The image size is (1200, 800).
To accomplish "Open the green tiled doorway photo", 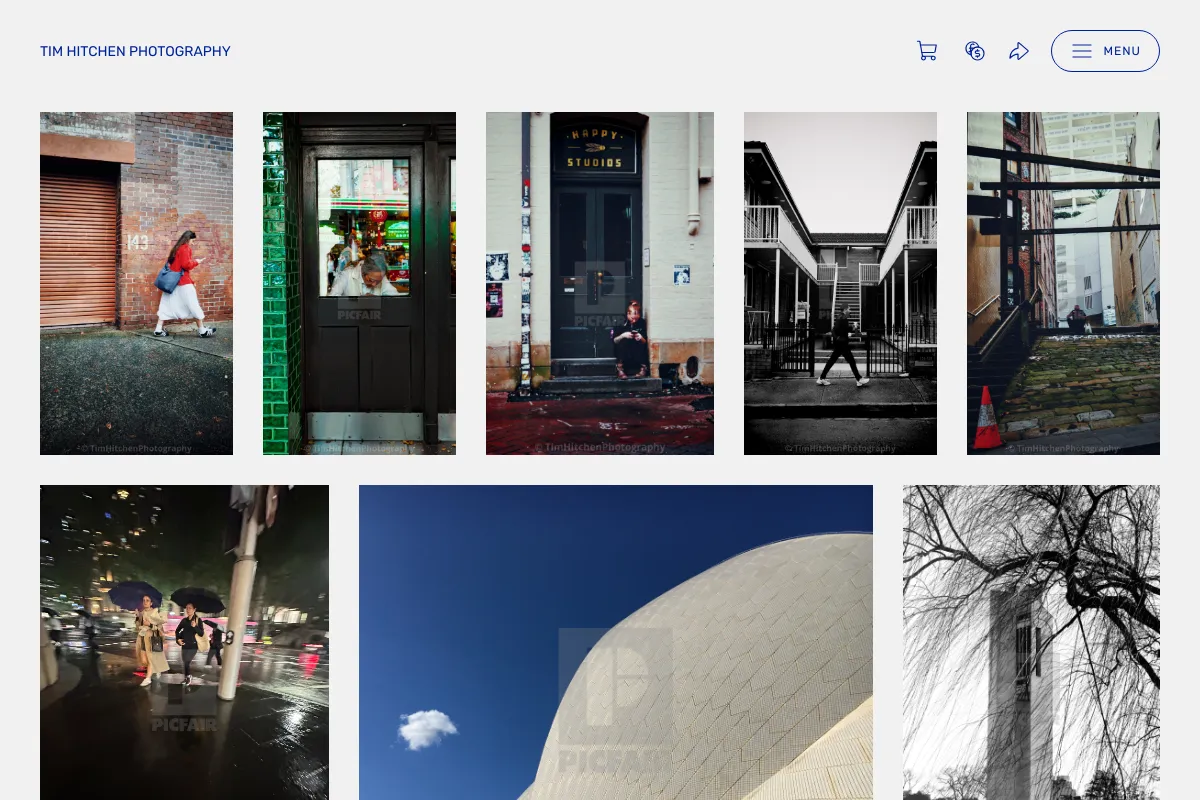I will tap(359, 283).
